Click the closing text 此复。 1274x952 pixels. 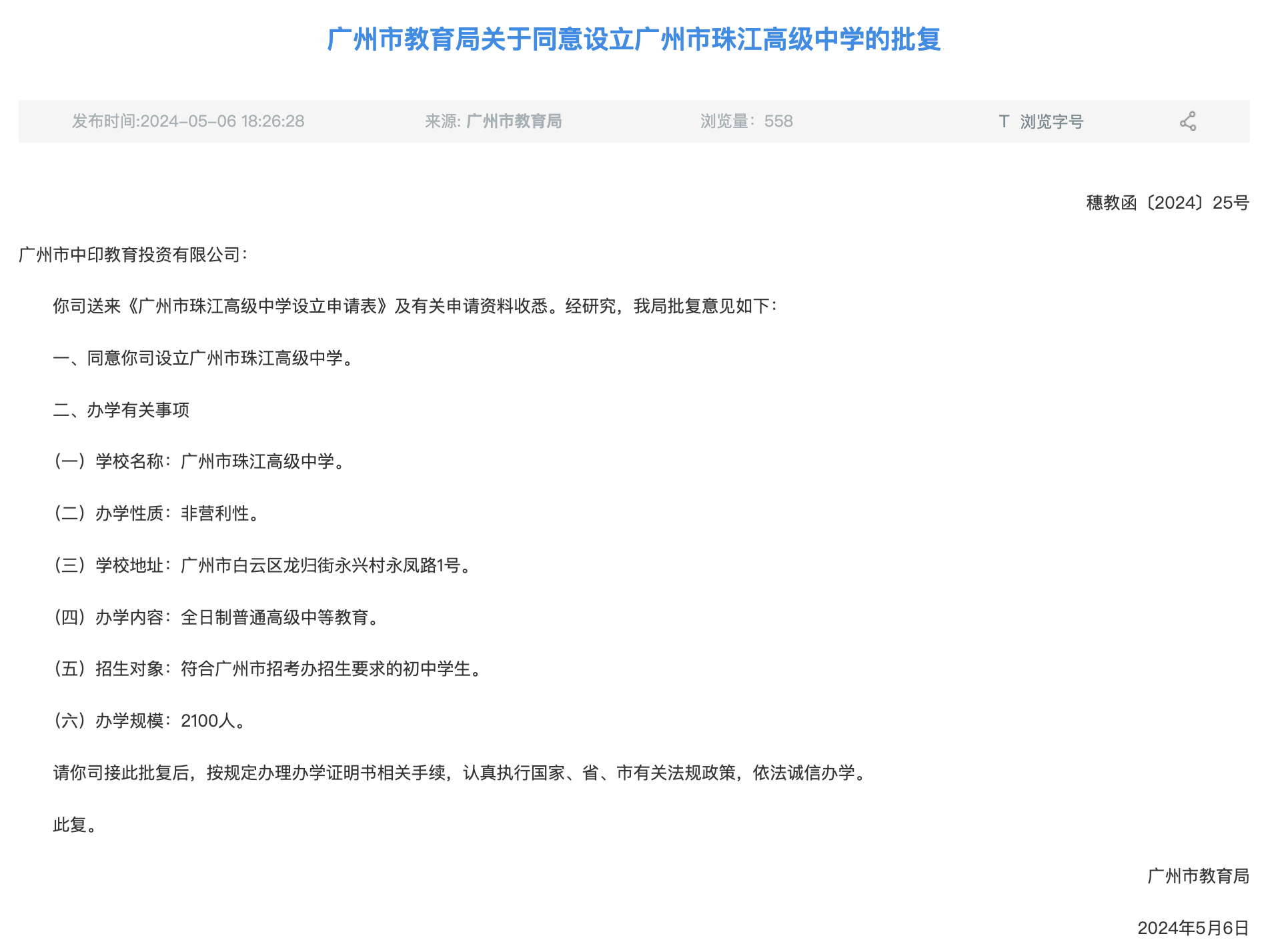click(75, 825)
